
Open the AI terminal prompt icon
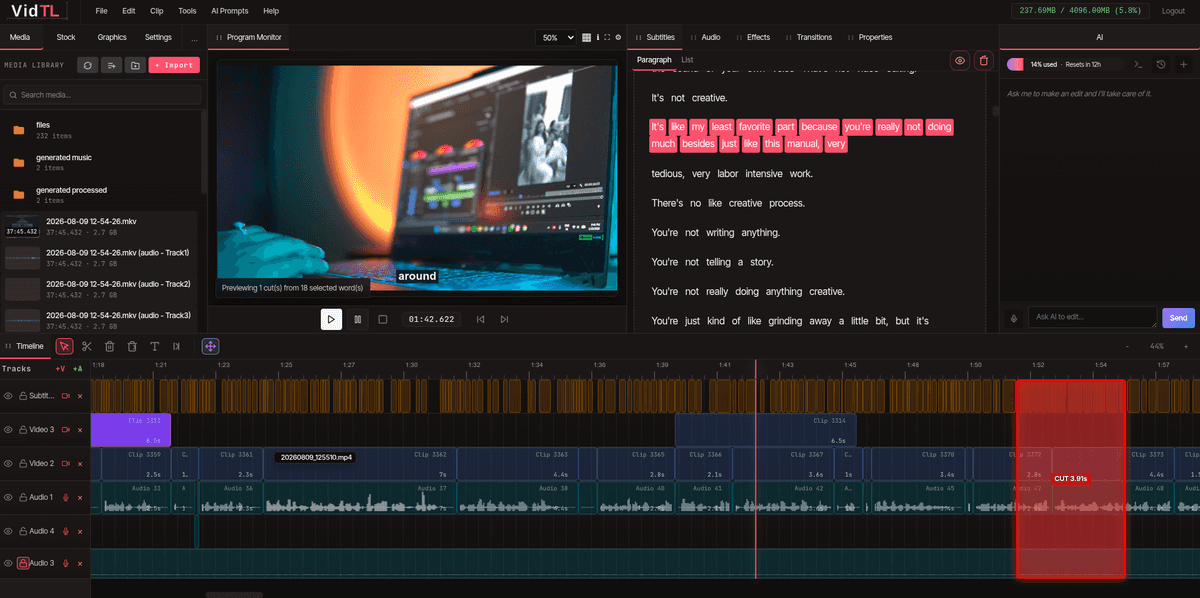[1137, 64]
